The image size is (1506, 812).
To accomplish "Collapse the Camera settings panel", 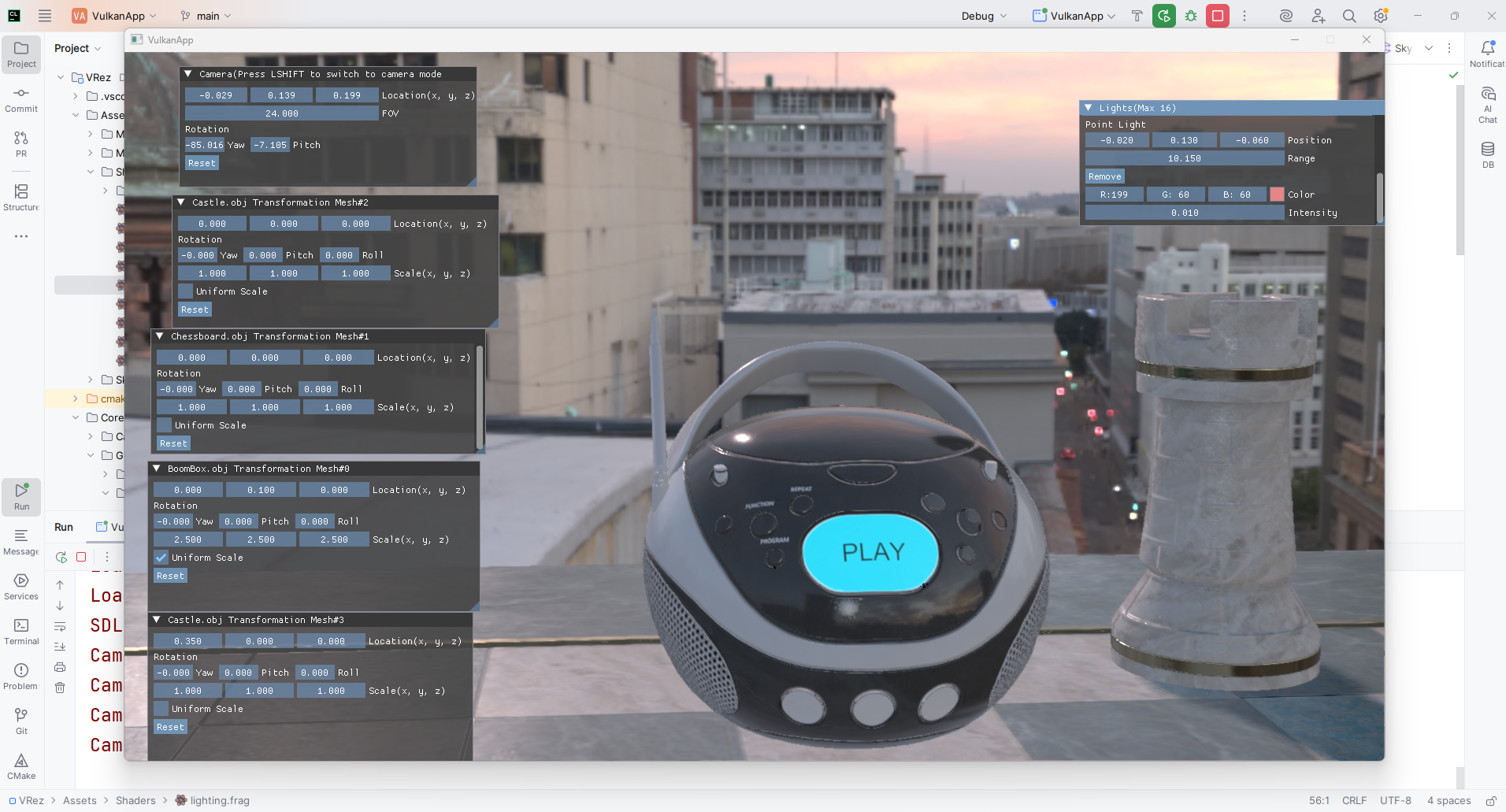I will pos(188,74).
